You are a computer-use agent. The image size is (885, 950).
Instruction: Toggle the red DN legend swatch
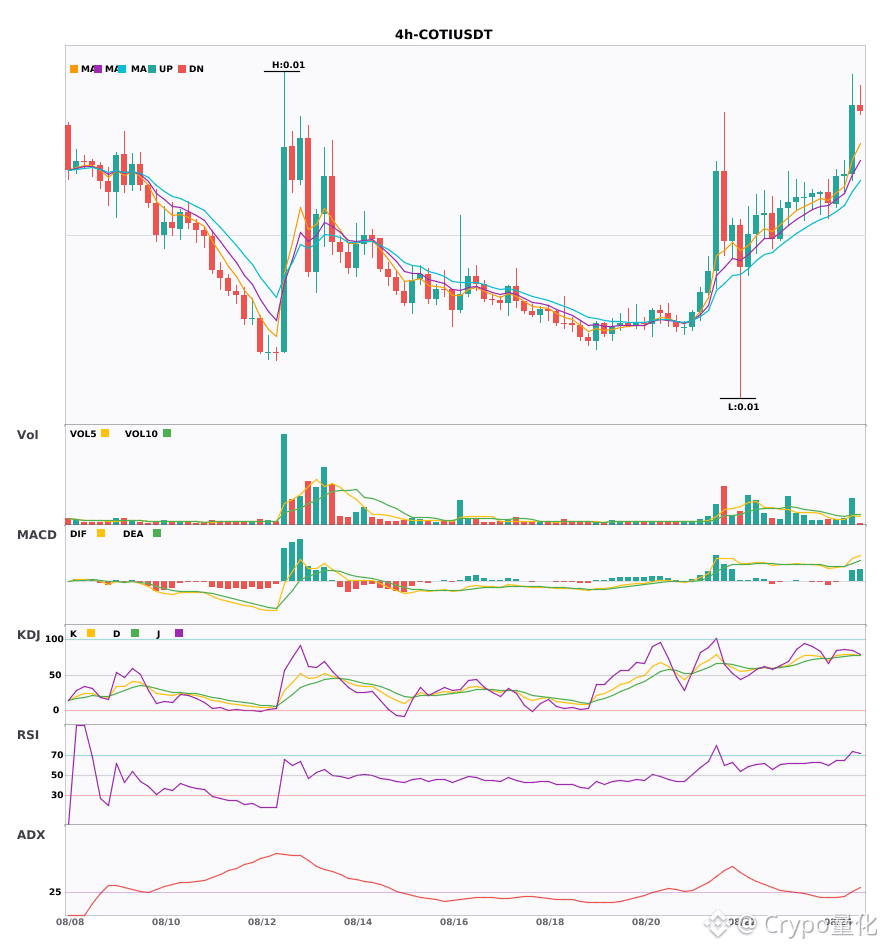point(182,69)
